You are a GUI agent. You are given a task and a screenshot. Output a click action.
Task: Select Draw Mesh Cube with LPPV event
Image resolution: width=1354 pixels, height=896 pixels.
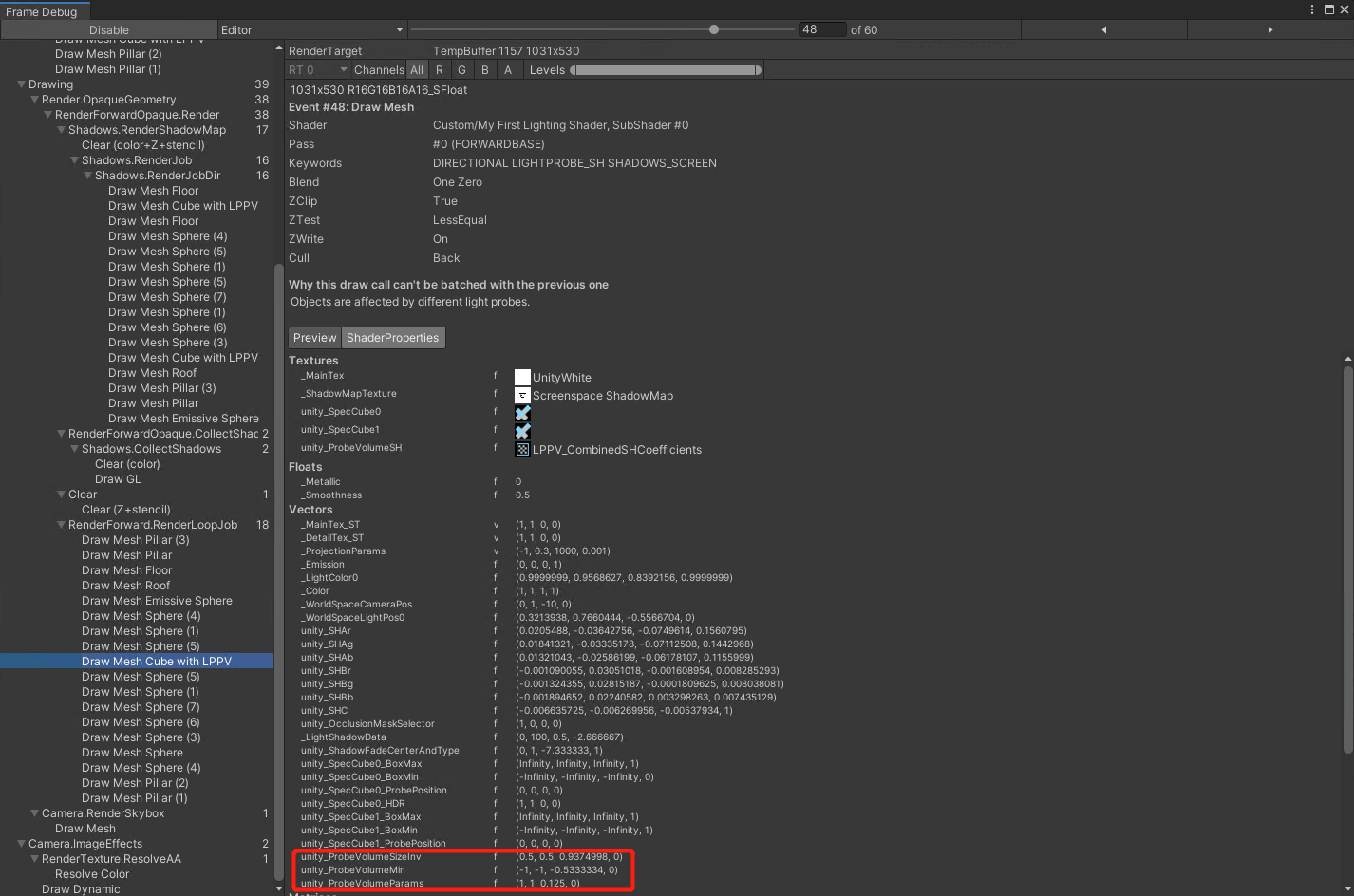pos(137,662)
